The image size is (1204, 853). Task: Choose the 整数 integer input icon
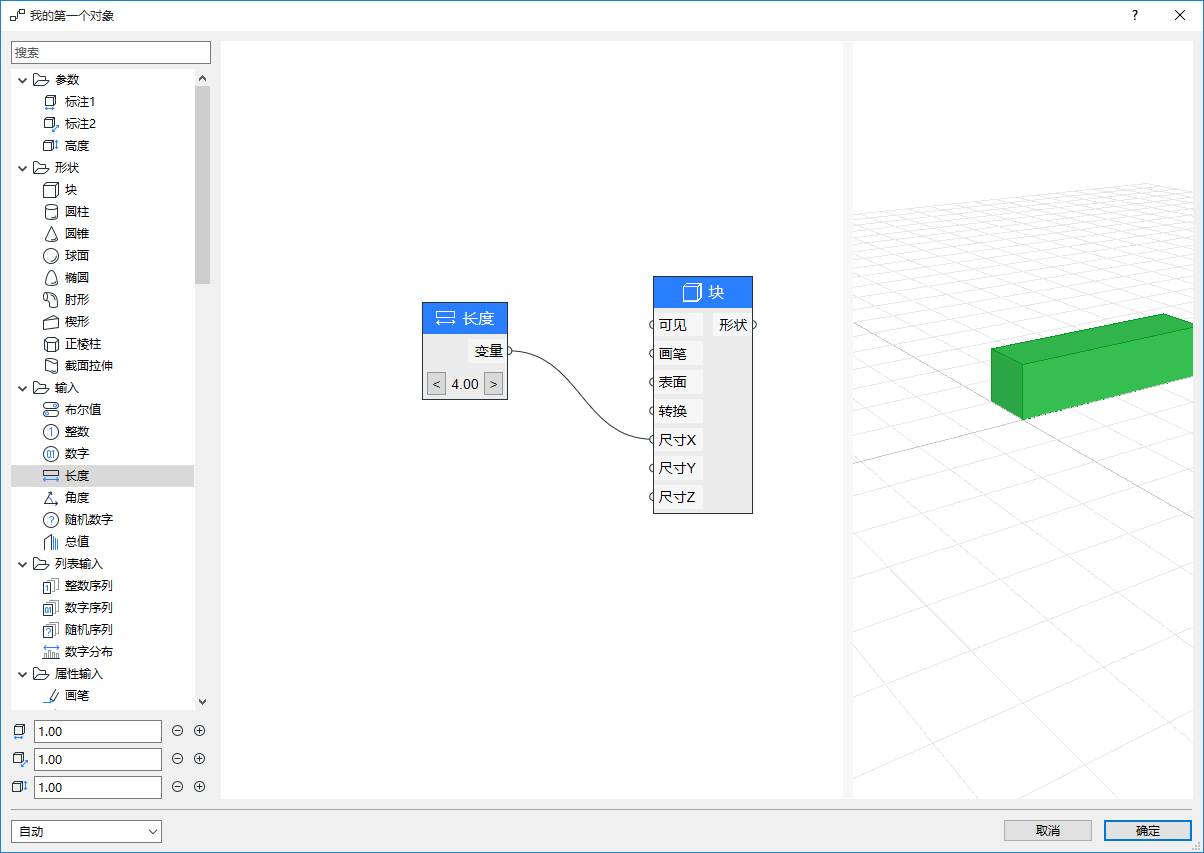point(51,432)
